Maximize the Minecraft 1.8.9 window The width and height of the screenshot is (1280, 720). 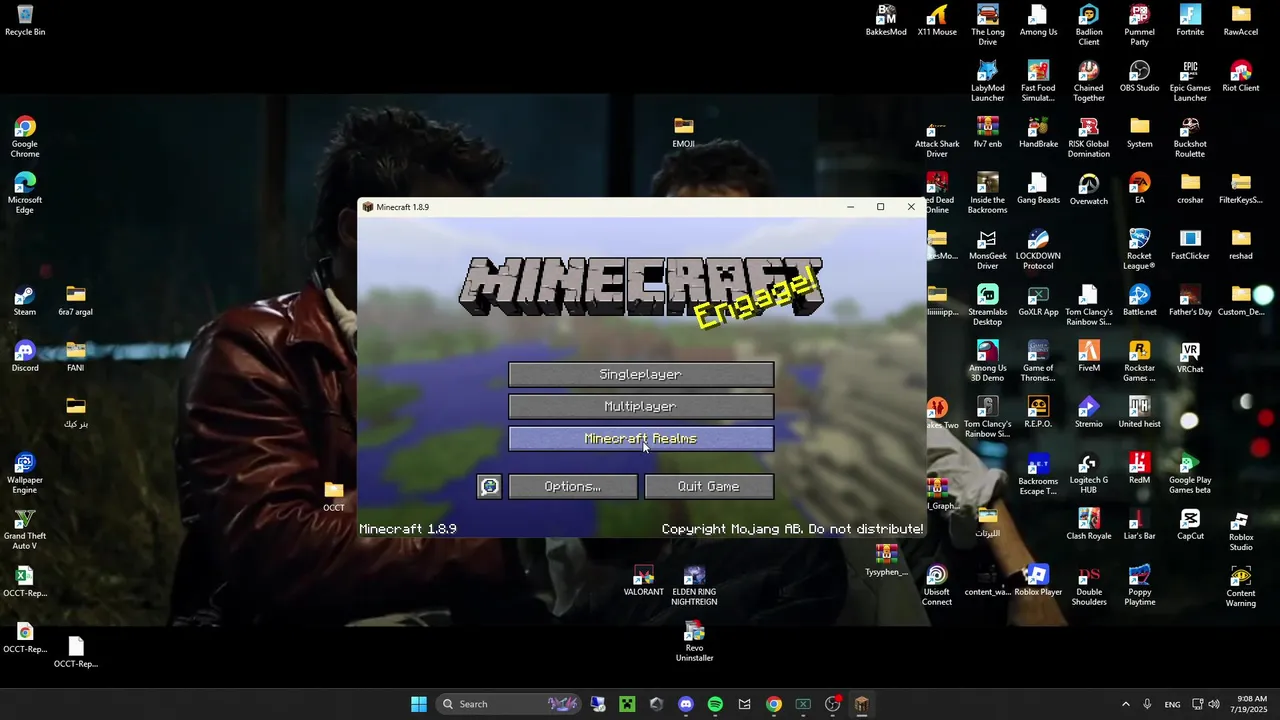(x=880, y=207)
